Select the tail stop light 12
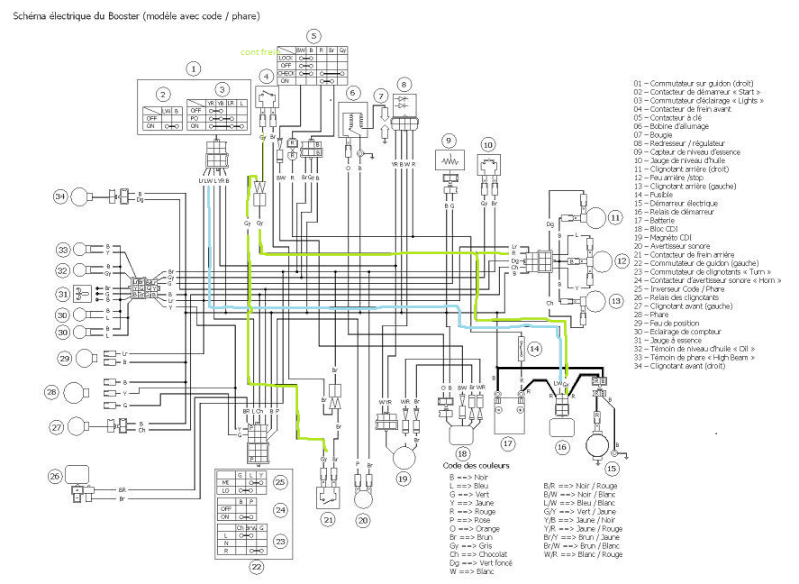Viewport: 799px width, 584px height. [x=602, y=261]
